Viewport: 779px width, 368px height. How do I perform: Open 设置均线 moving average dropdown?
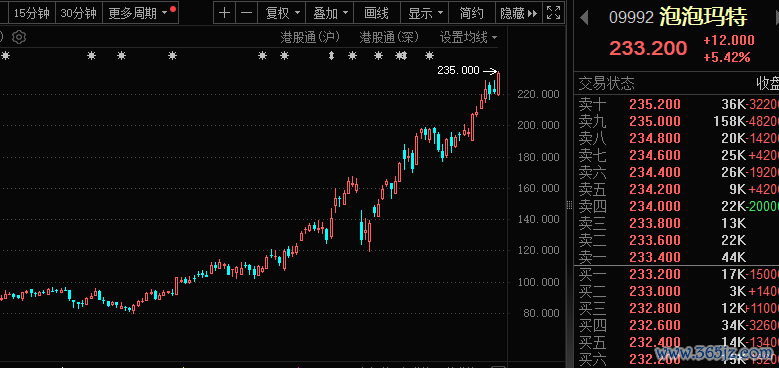pos(468,37)
